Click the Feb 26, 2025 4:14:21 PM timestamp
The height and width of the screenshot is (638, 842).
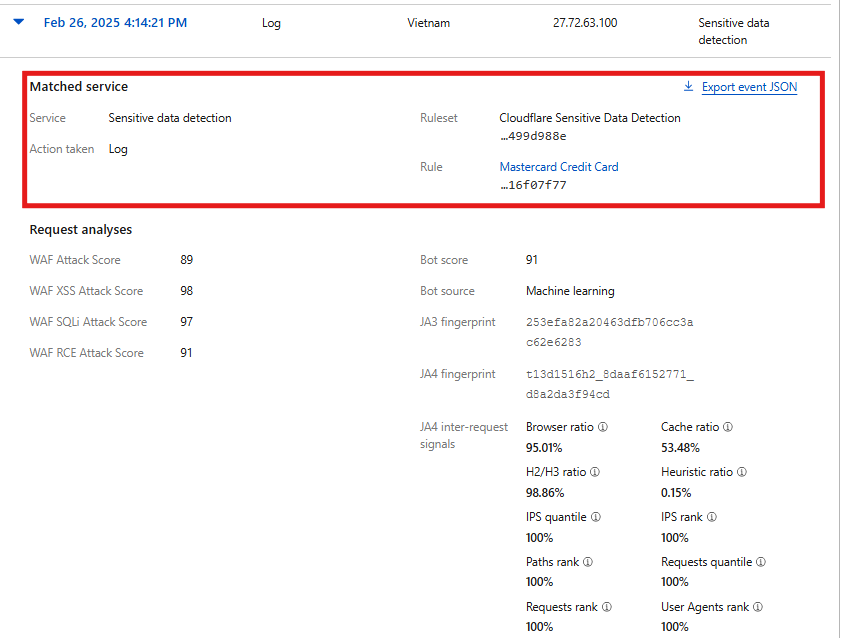tap(115, 23)
